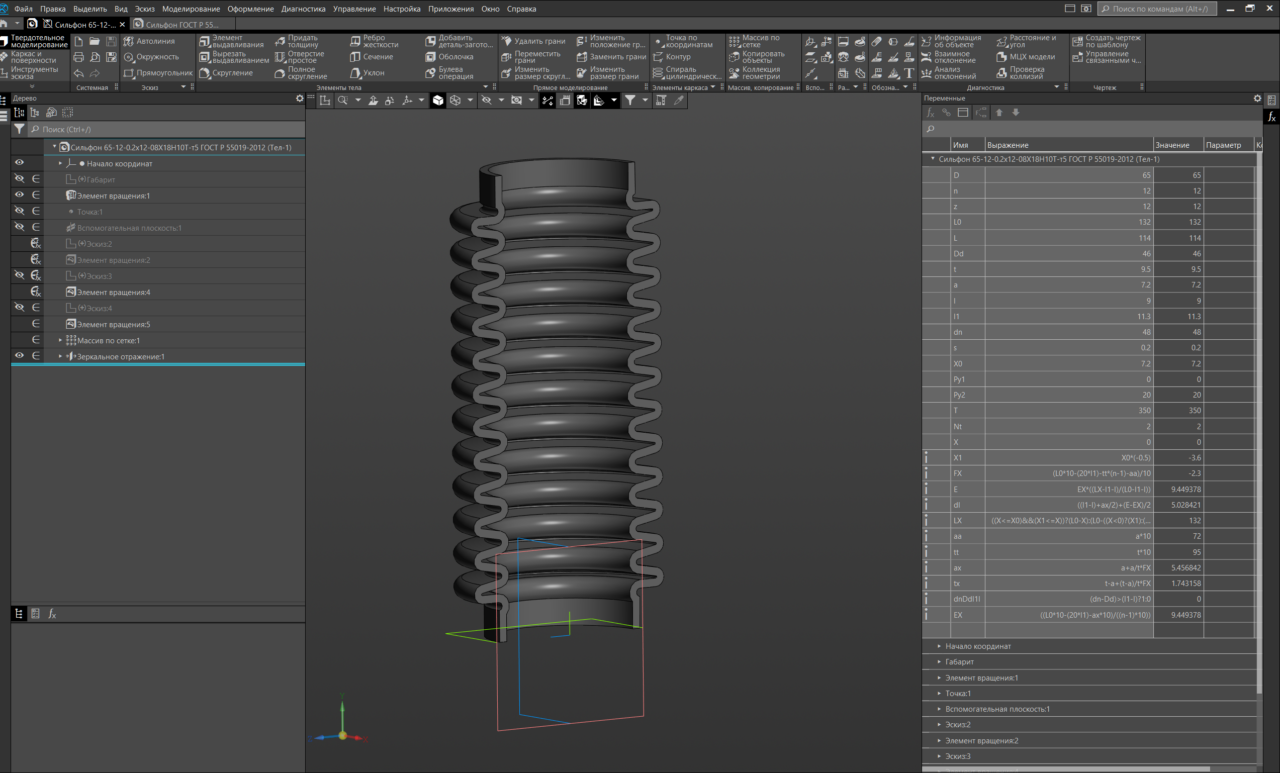Click Удалить грани tool
The image size is (1280, 773).
pos(532,42)
